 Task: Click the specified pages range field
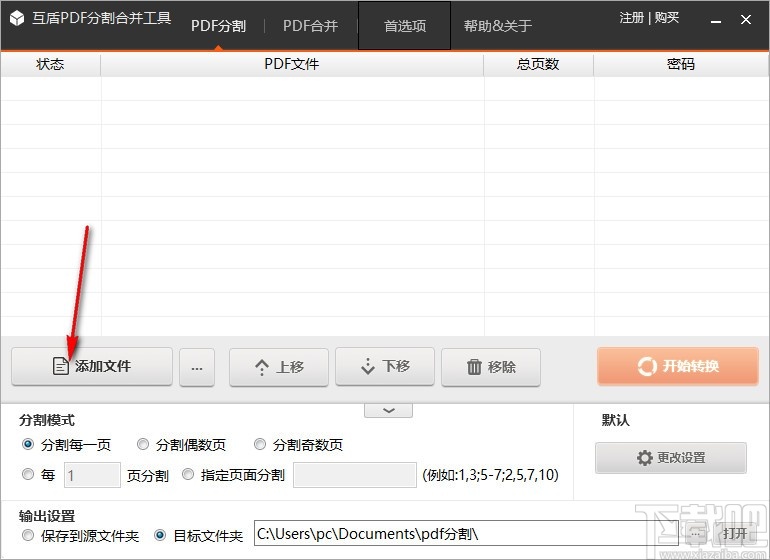click(355, 475)
